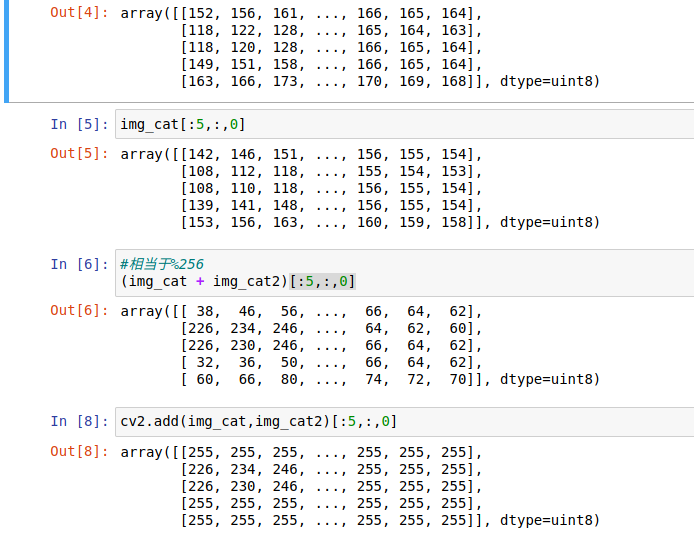Click the Out[4]: prompt label
This screenshot has width=694, height=552.
point(79,12)
